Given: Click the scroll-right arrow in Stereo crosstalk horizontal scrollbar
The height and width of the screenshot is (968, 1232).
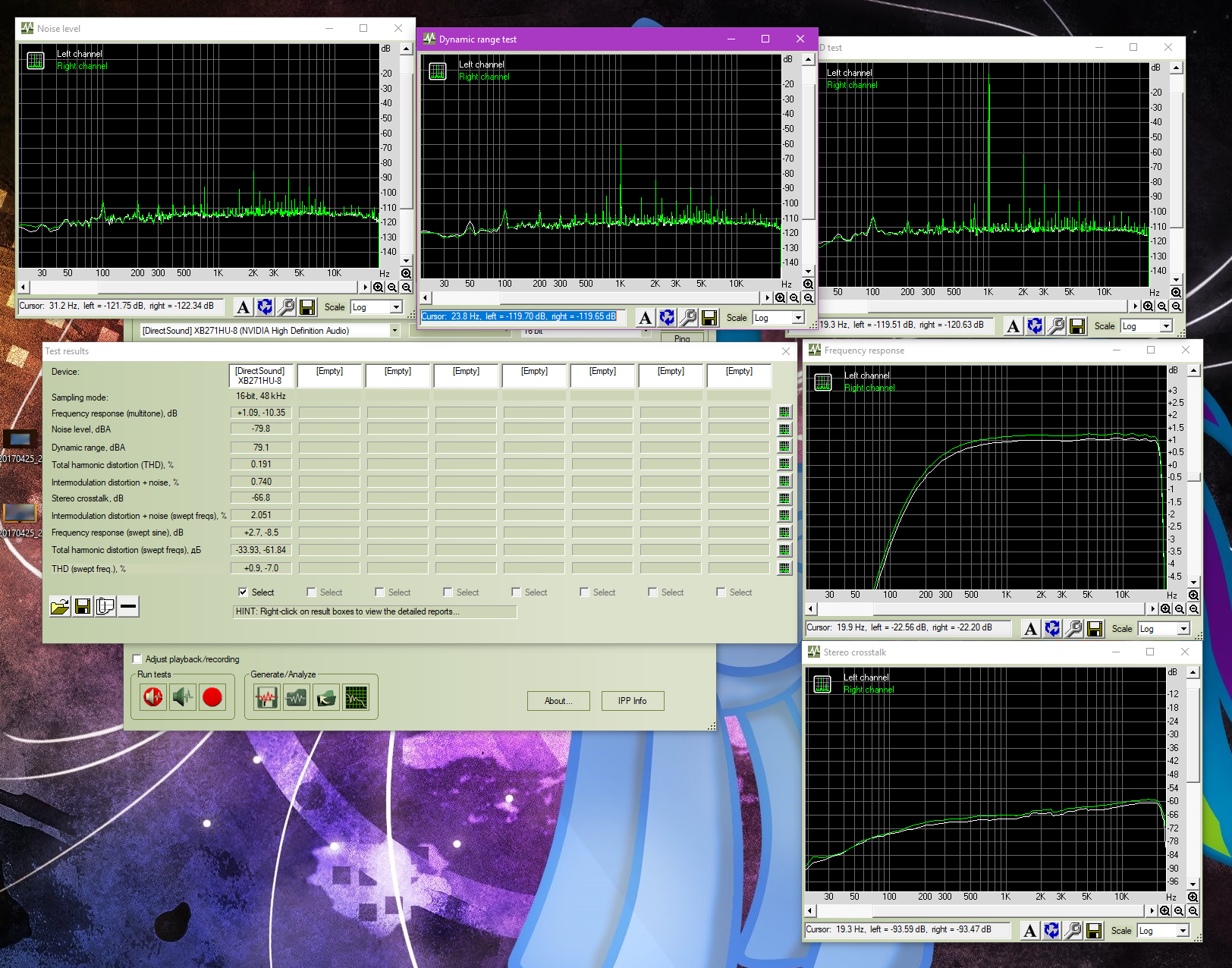Looking at the screenshot, I should (x=1153, y=910).
